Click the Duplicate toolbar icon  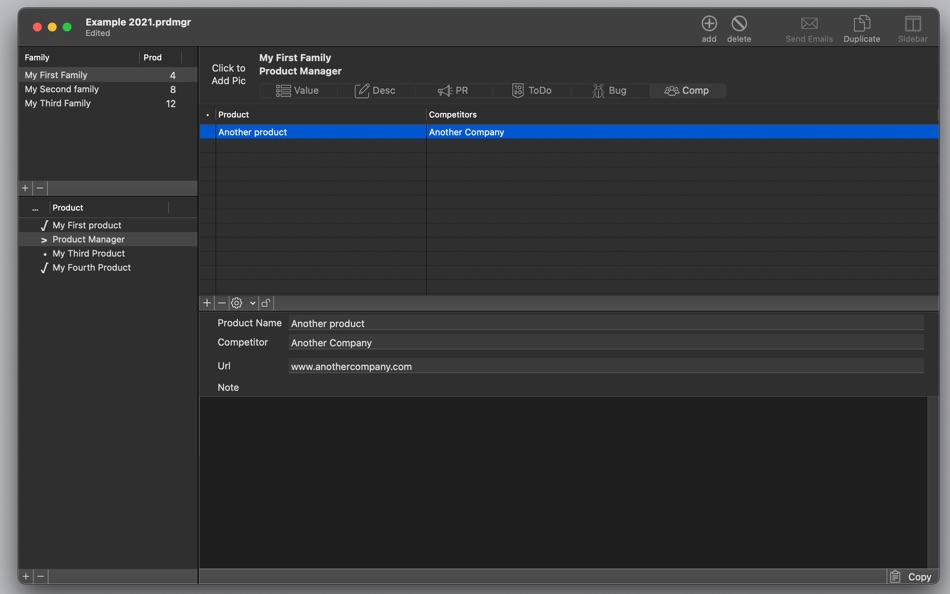862,24
